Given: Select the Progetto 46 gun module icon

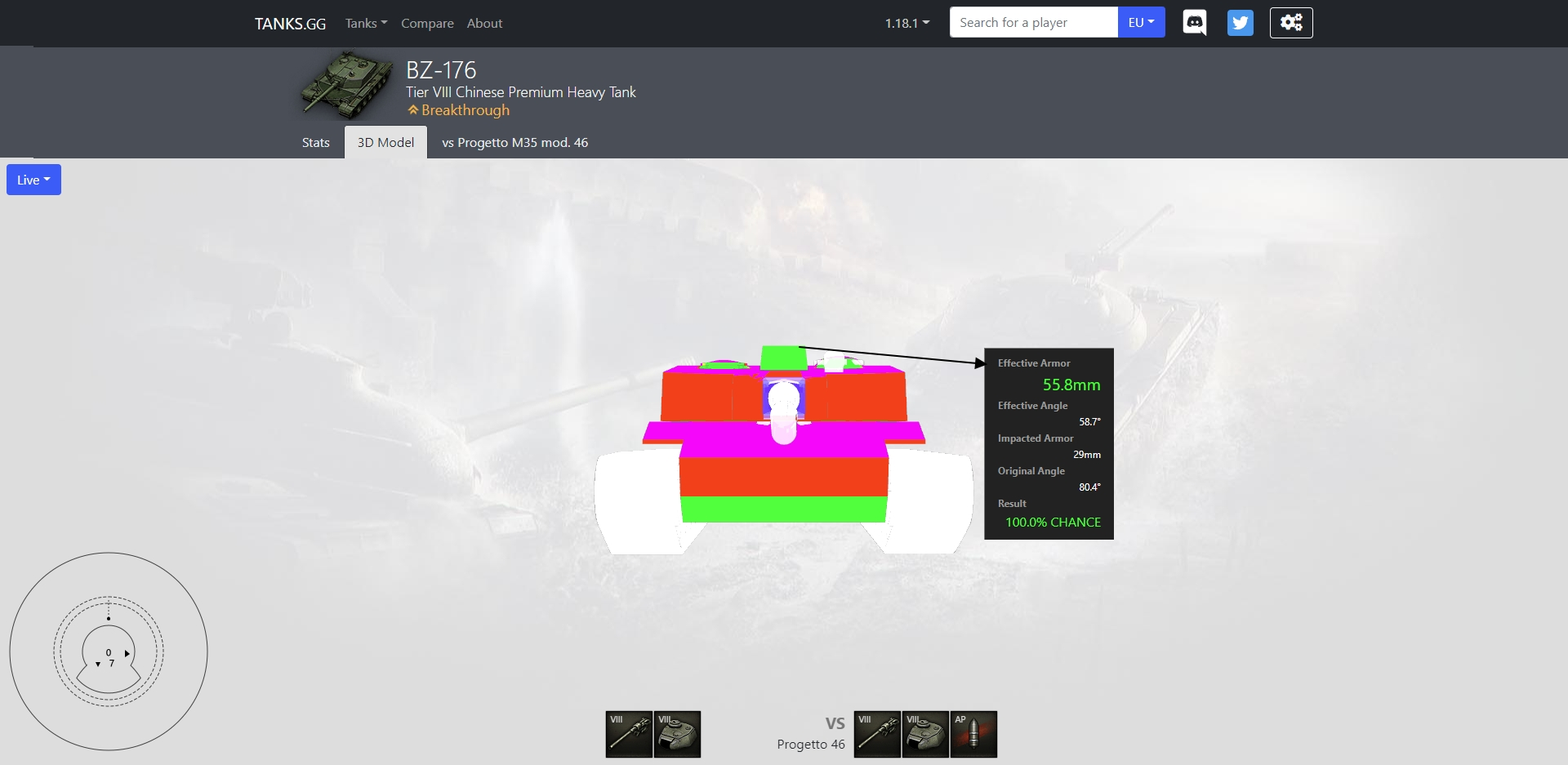Looking at the screenshot, I should click(877, 734).
